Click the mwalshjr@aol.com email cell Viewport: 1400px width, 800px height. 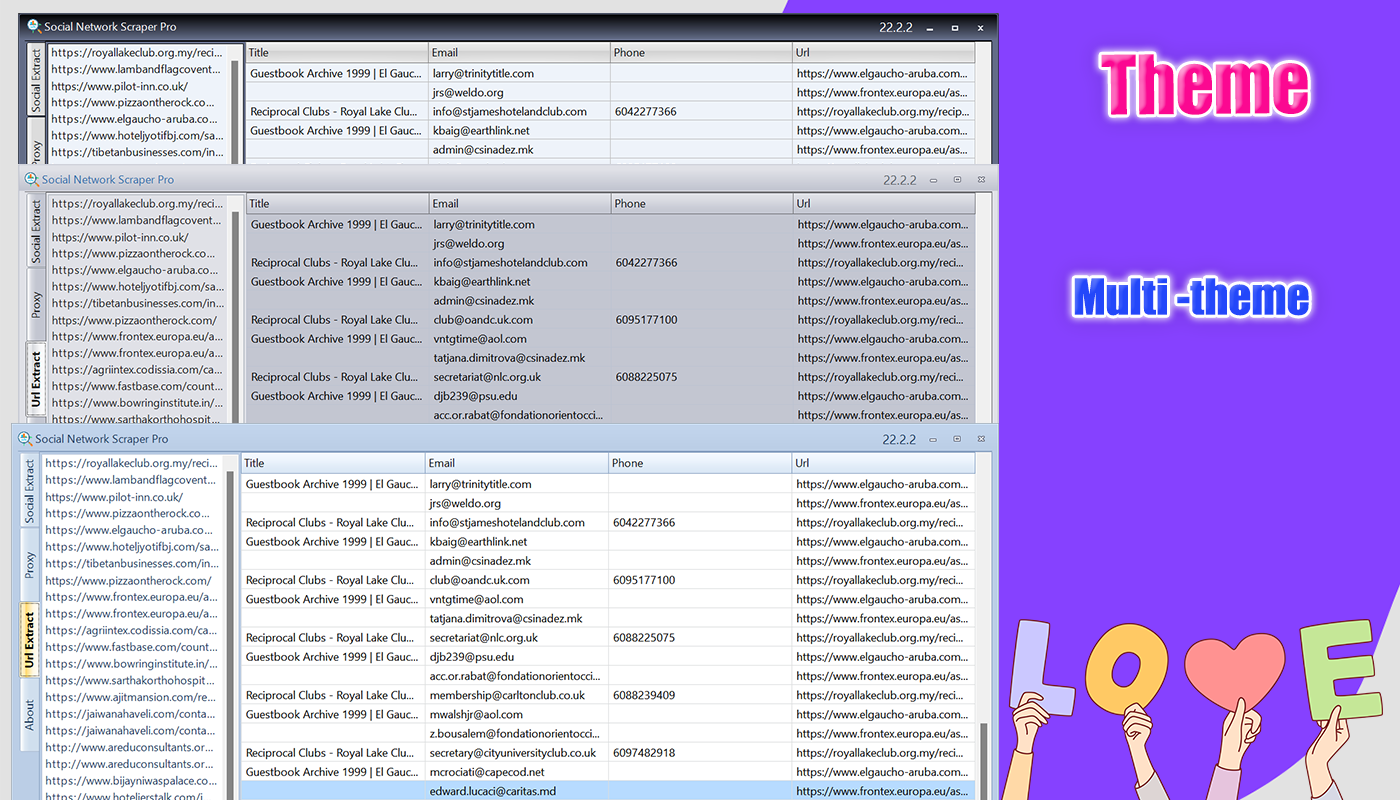click(516, 715)
